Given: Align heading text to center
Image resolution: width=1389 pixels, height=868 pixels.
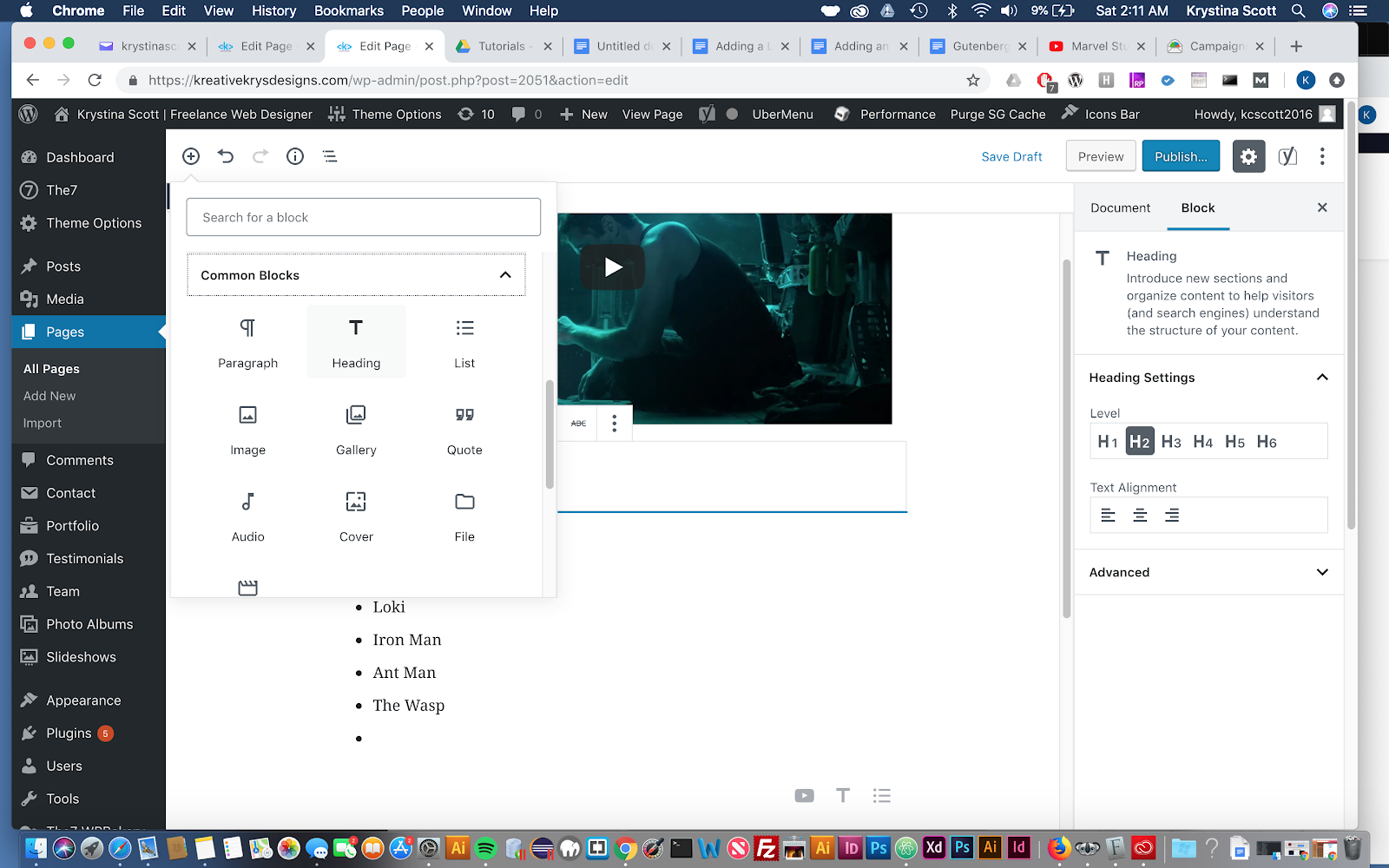Looking at the screenshot, I should click(1140, 516).
